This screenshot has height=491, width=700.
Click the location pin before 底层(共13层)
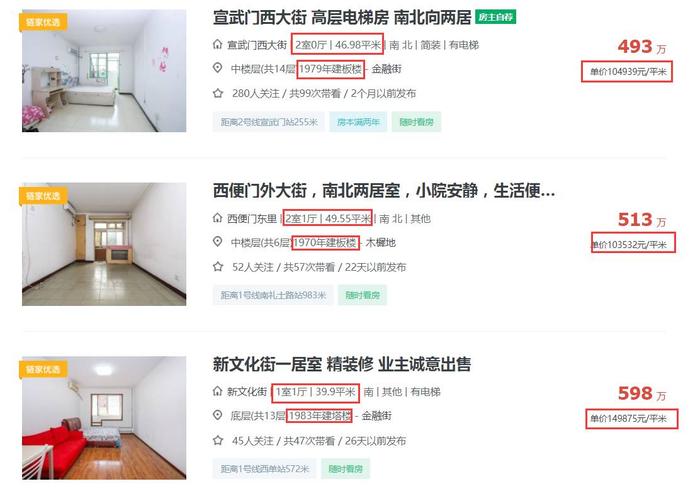point(217,416)
